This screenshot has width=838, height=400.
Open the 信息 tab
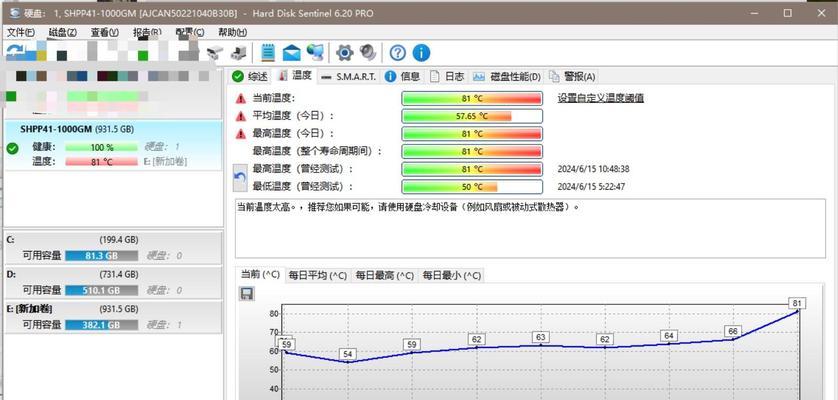tap(402, 76)
